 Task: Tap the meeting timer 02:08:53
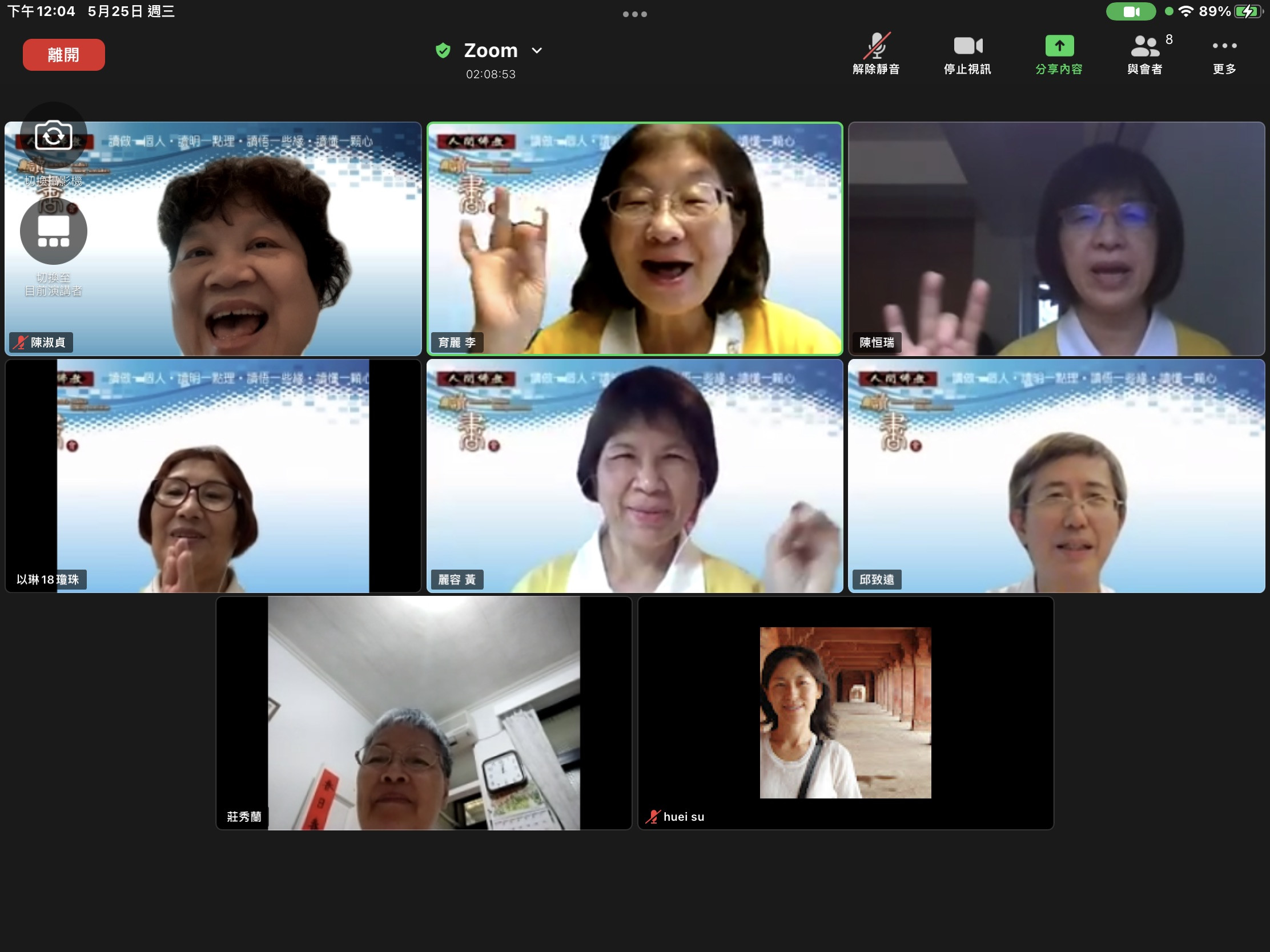coord(491,75)
